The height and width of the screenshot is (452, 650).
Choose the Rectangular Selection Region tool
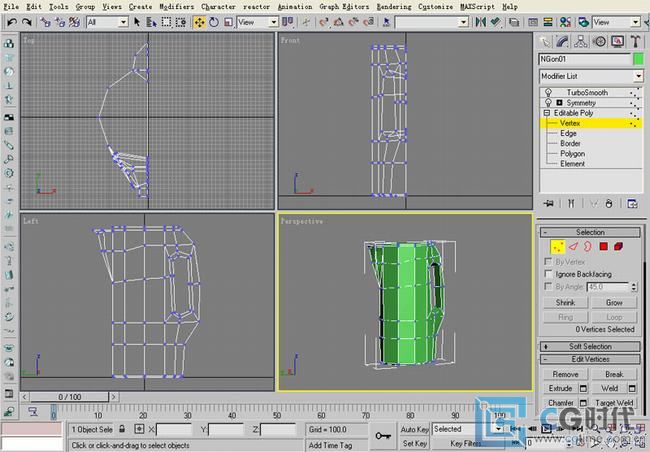click(166, 22)
